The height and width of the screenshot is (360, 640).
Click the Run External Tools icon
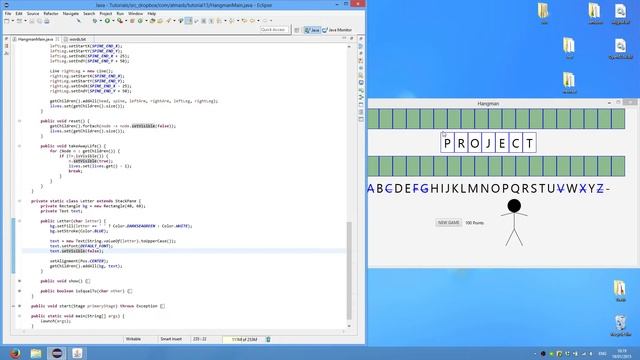pyautogui.click(x=120, y=21)
